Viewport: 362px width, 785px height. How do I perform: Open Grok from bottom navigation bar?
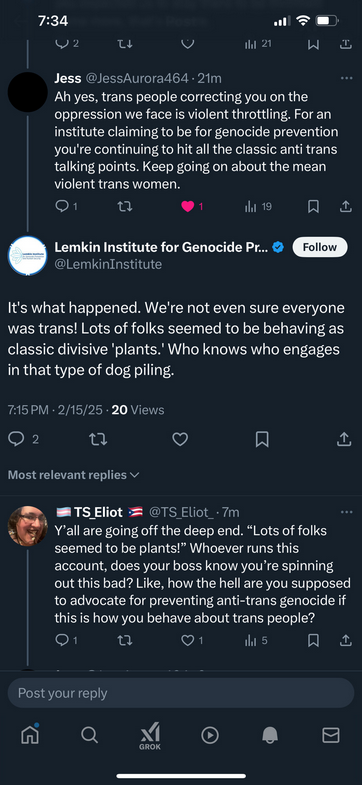150,735
